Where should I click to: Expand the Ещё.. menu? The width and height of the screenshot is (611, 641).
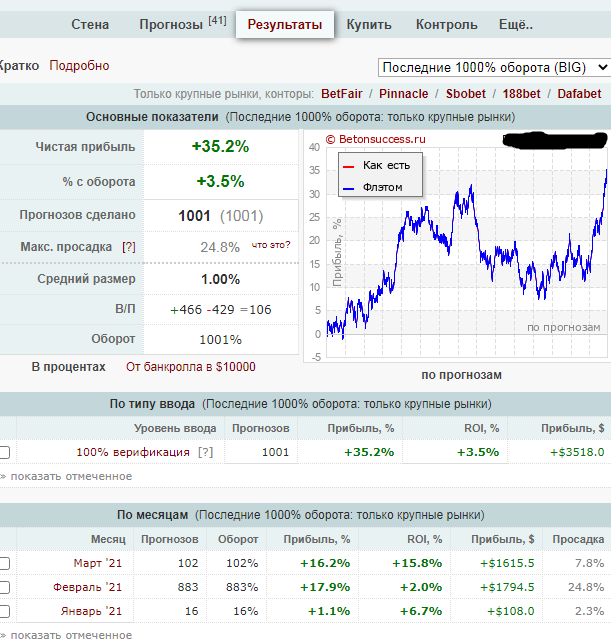(514, 25)
